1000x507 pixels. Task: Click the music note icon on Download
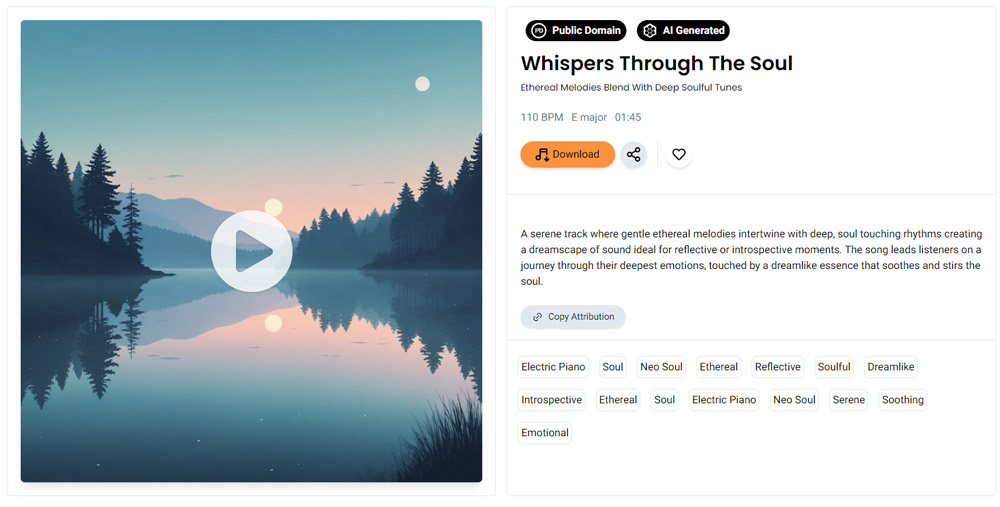pos(542,154)
